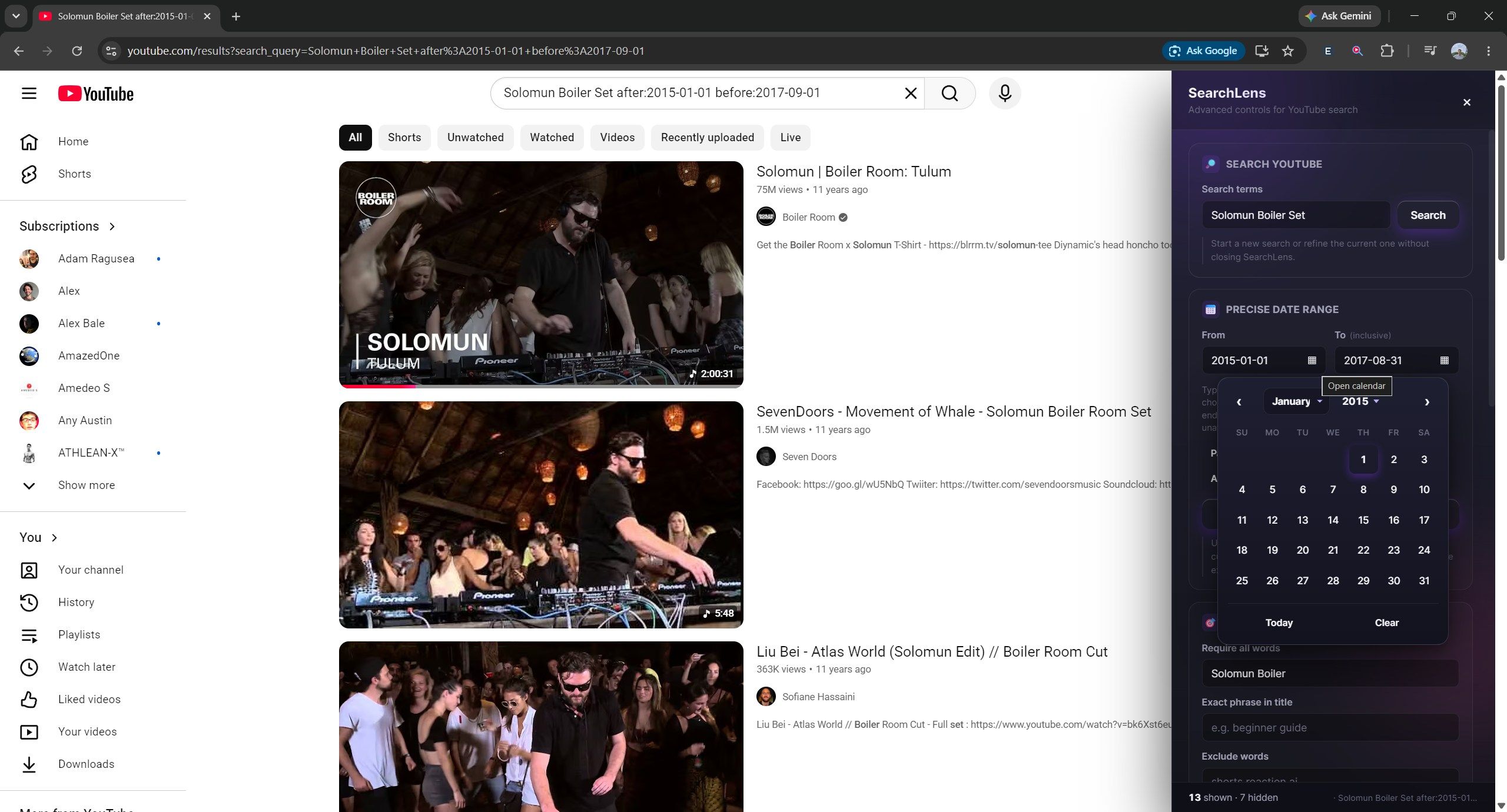Select the Shorts filter chip
Image resolution: width=1507 pixels, height=812 pixels.
tap(404, 138)
